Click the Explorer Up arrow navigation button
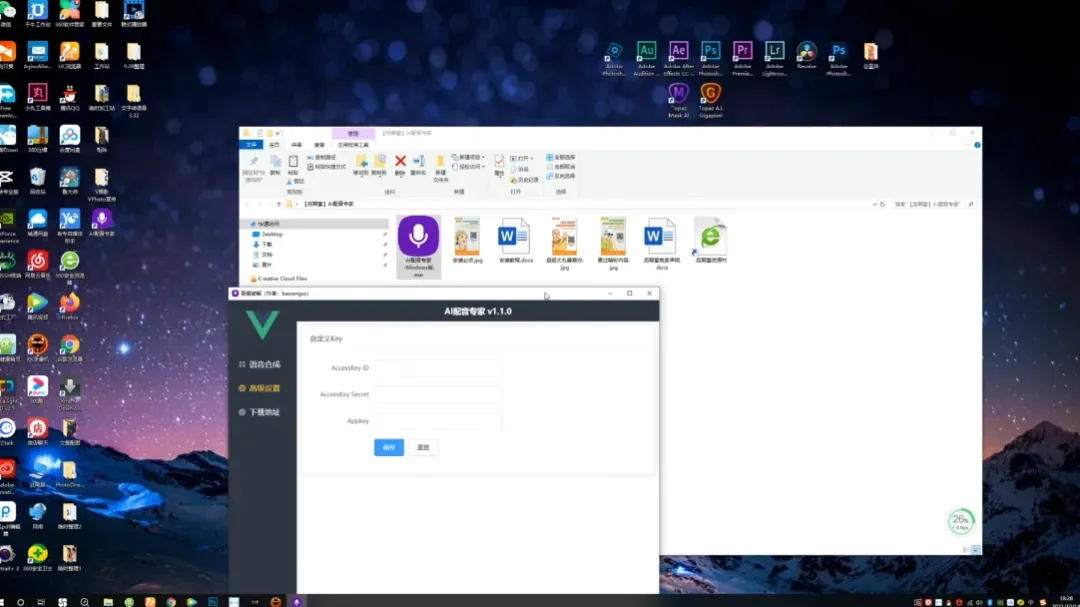1080x607 pixels. tap(278, 205)
